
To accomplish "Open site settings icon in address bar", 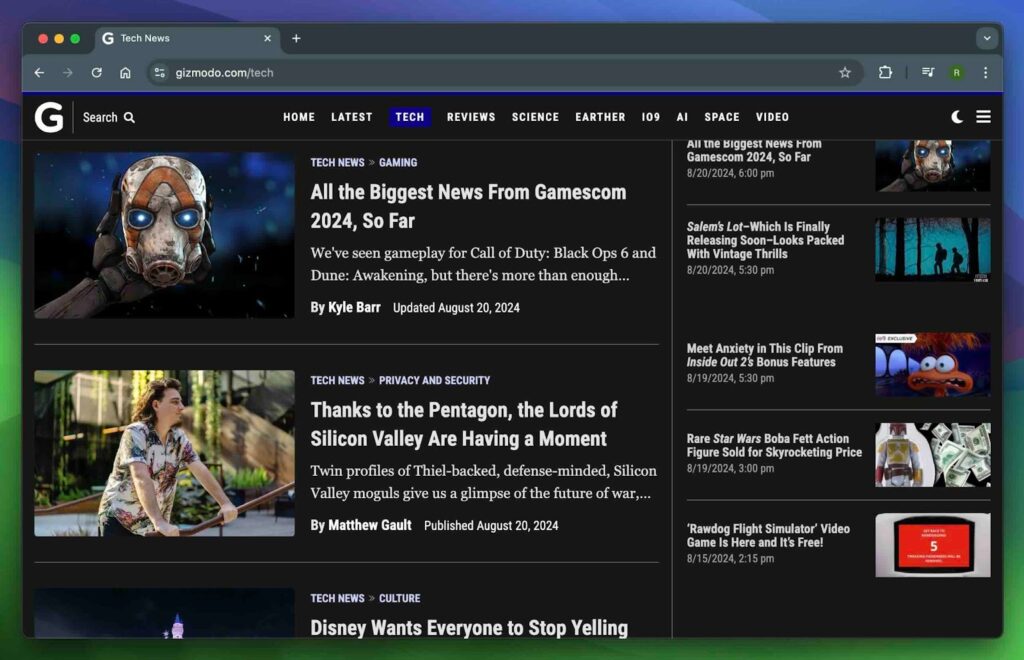I will pyautogui.click(x=160, y=72).
